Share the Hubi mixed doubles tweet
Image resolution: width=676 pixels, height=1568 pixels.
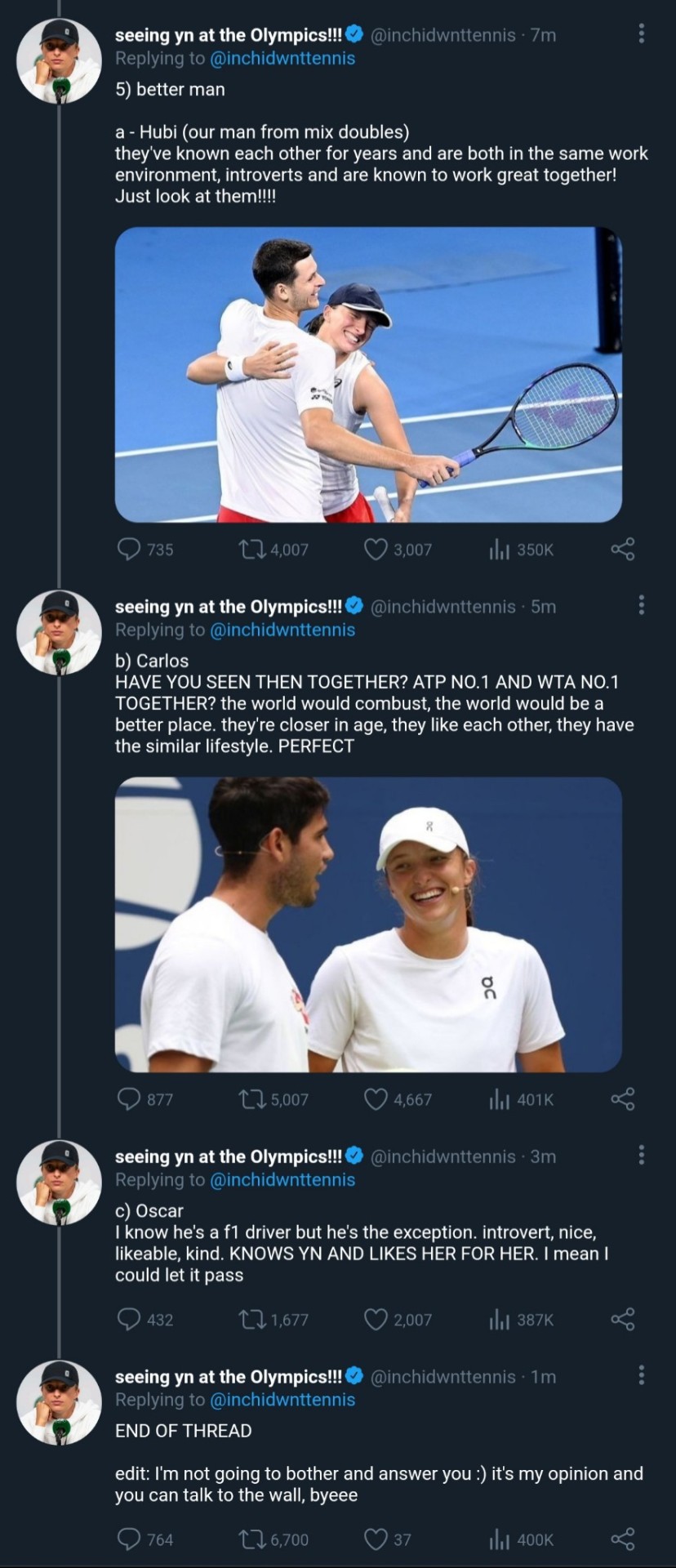click(622, 549)
